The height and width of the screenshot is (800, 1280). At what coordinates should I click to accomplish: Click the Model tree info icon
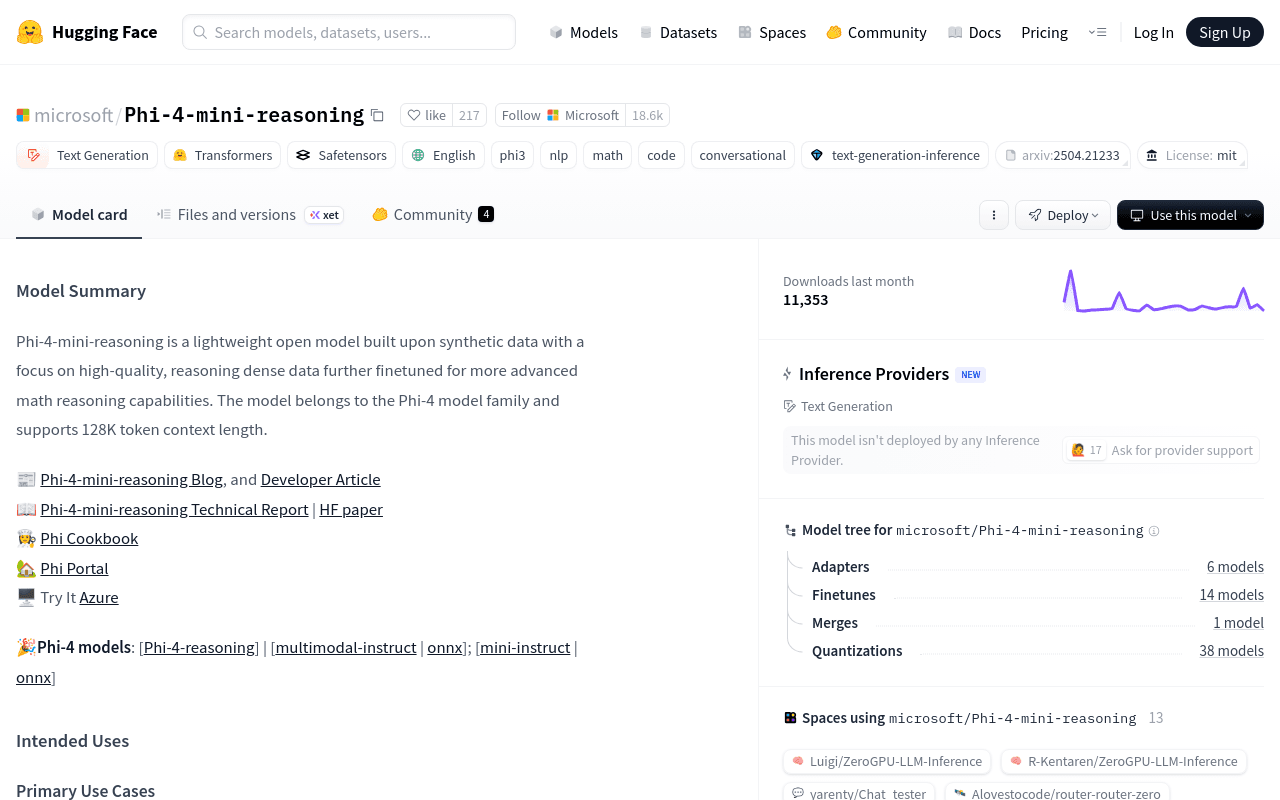click(x=1154, y=531)
